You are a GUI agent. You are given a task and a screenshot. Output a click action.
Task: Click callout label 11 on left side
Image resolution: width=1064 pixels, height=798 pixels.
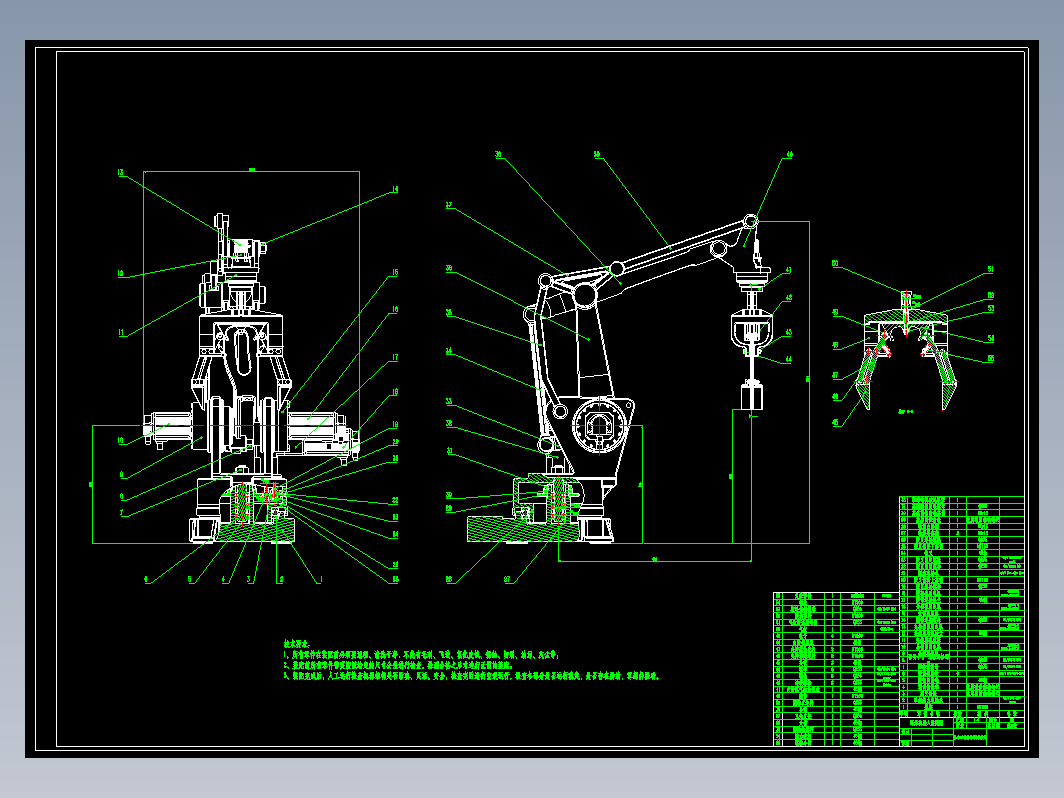pyautogui.click(x=121, y=332)
